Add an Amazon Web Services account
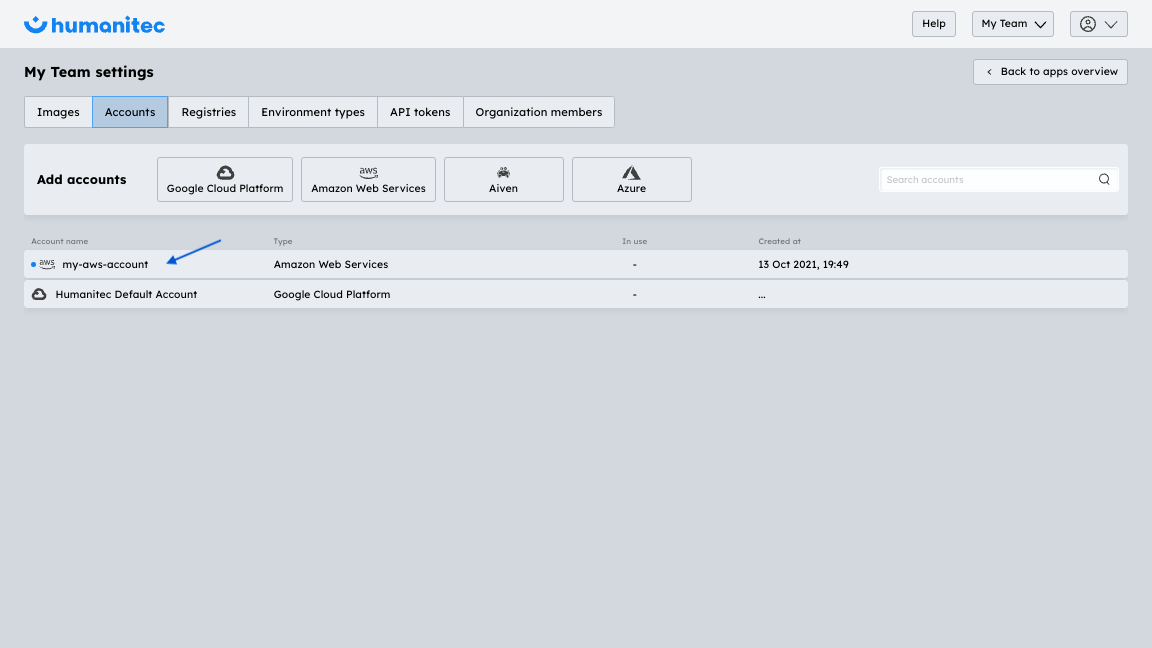The height and width of the screenshot is (648, 1152). click(368, 179)
